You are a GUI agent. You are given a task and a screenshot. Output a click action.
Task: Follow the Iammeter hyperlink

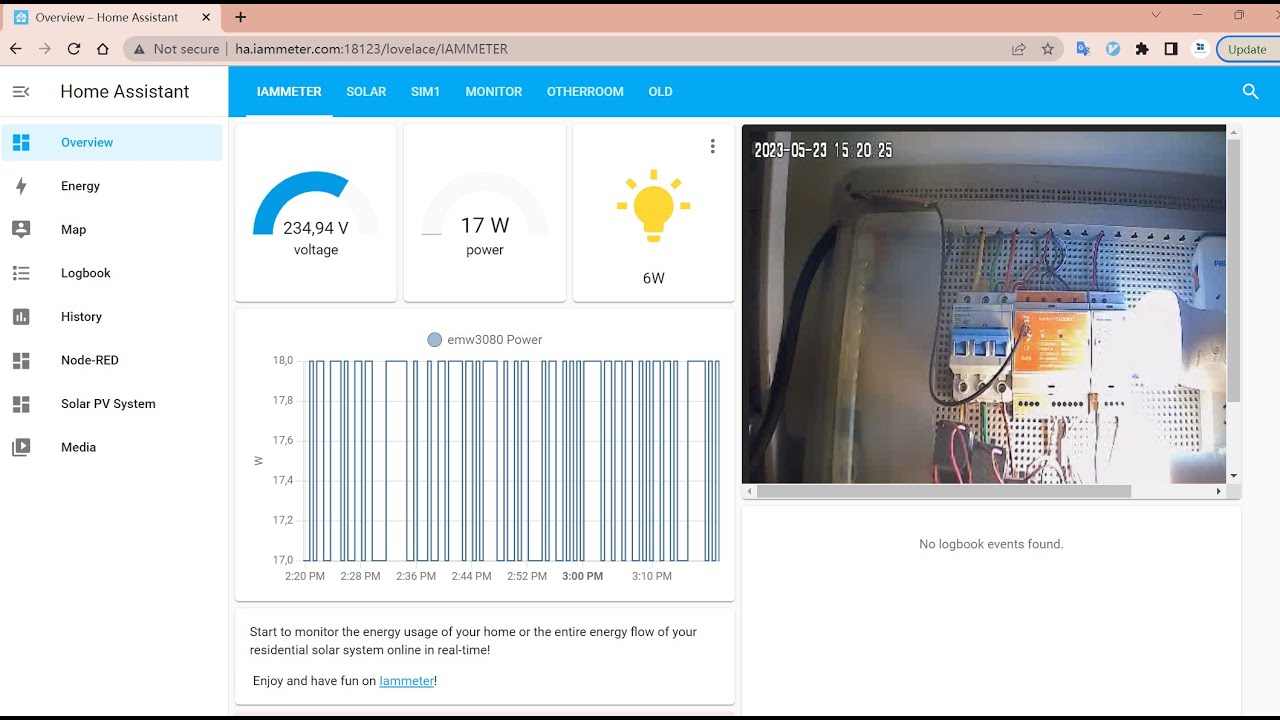pyautogui.click(x=406, y=681)
